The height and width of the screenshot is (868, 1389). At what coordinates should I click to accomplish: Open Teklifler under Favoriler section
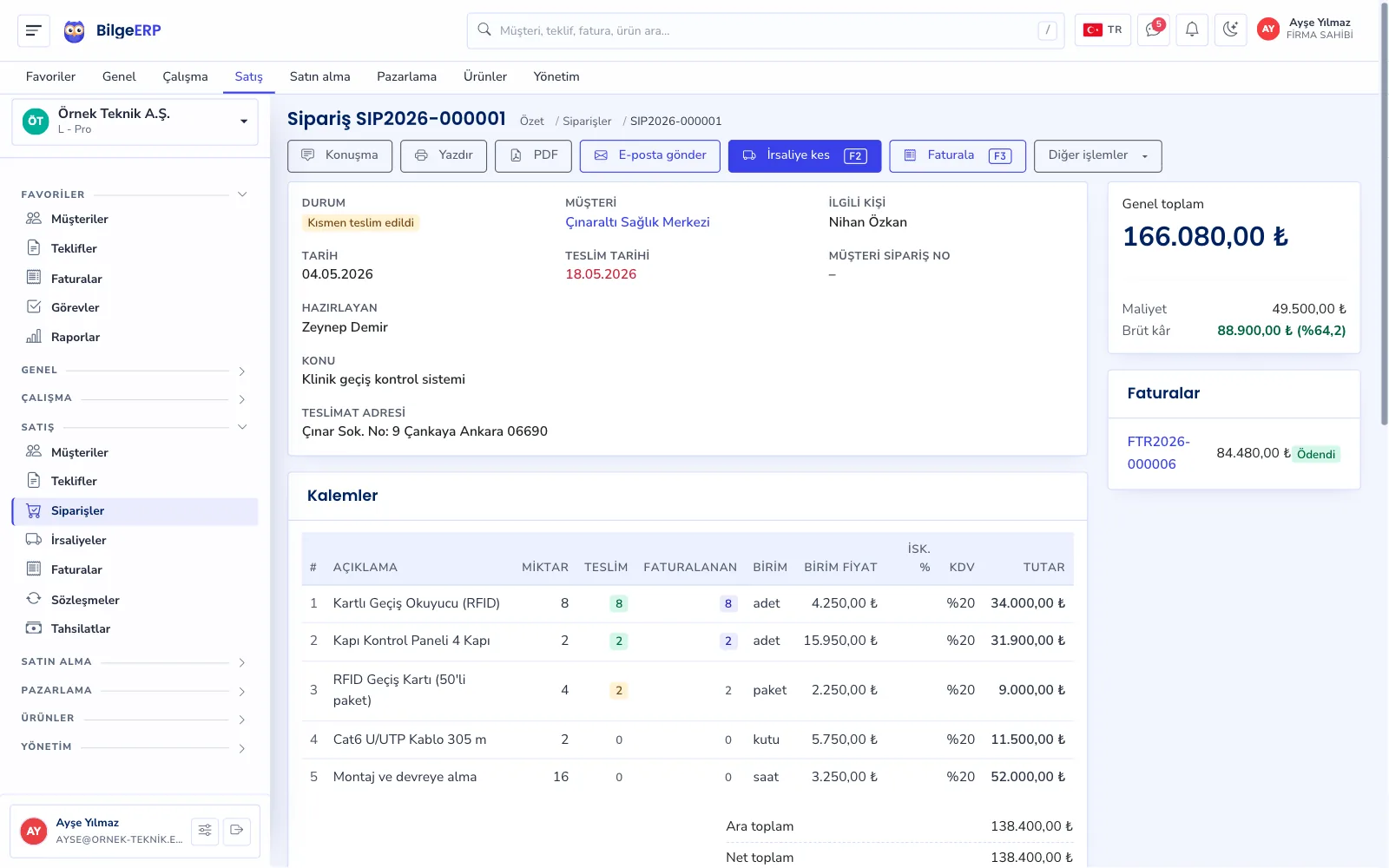(x=135, y=248)
